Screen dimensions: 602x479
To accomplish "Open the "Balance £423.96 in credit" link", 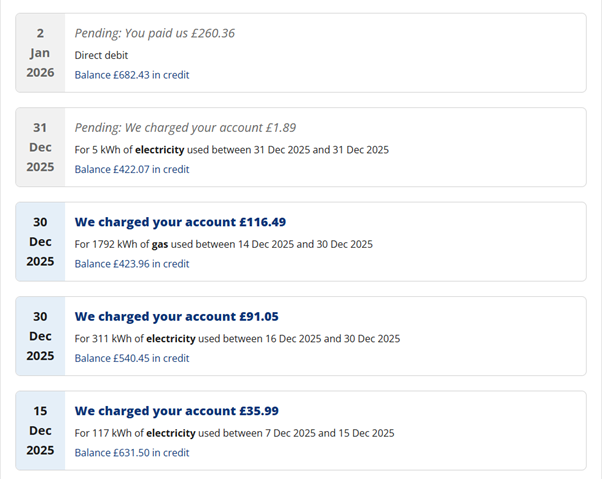I will (132, 264).
